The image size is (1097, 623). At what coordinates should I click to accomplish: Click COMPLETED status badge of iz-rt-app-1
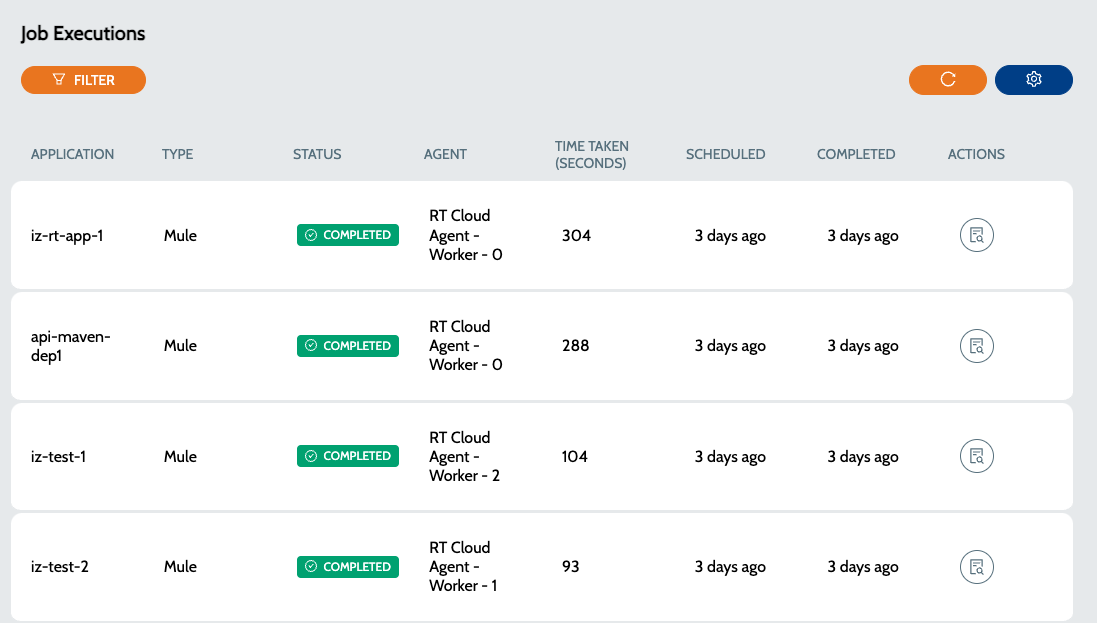pyautogui.click(x=348, y=235)
